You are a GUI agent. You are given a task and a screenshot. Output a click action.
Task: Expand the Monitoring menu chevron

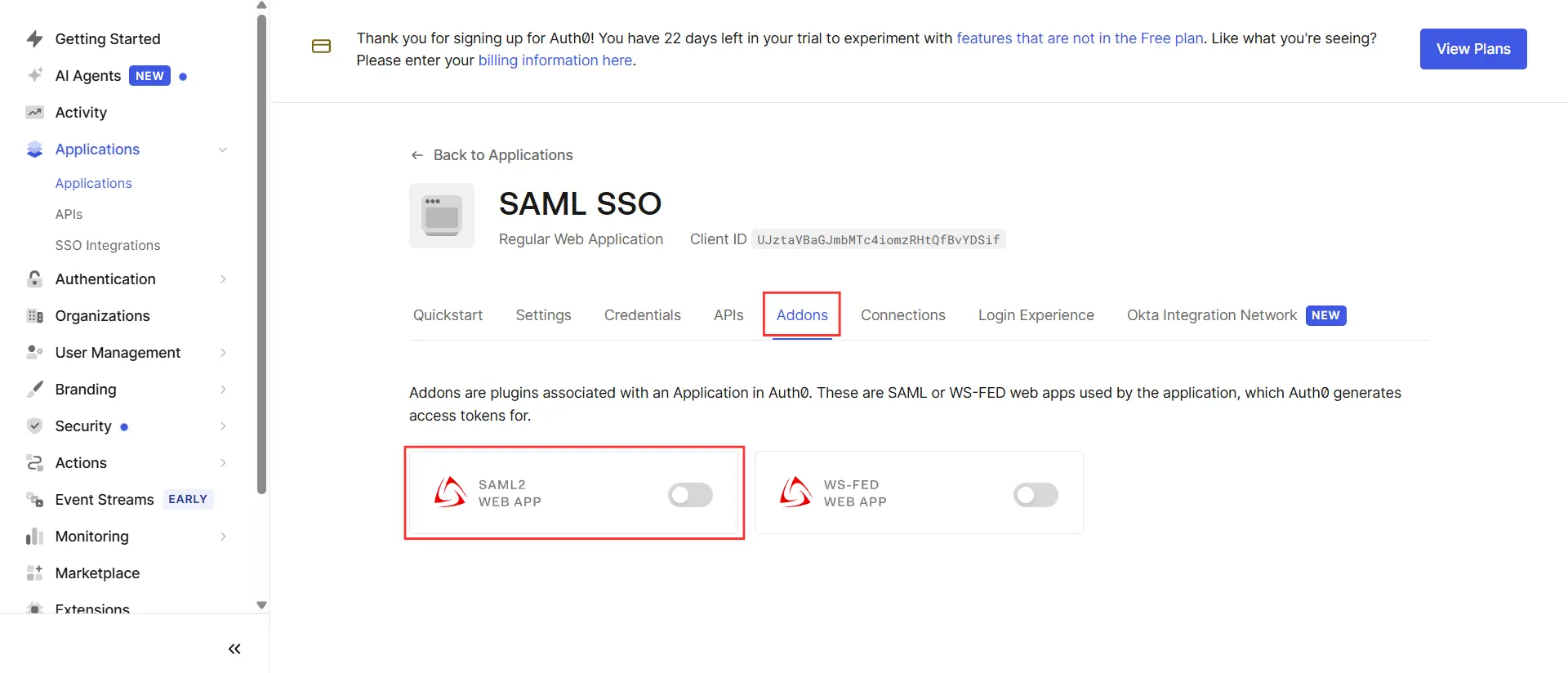point(223,537)
